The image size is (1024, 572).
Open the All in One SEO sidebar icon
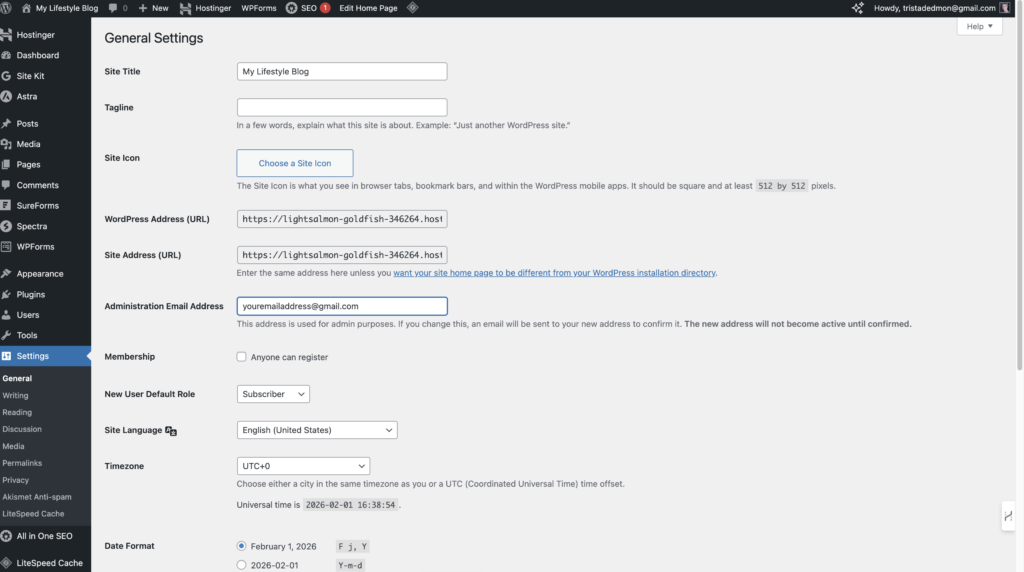tap(7, 537)
